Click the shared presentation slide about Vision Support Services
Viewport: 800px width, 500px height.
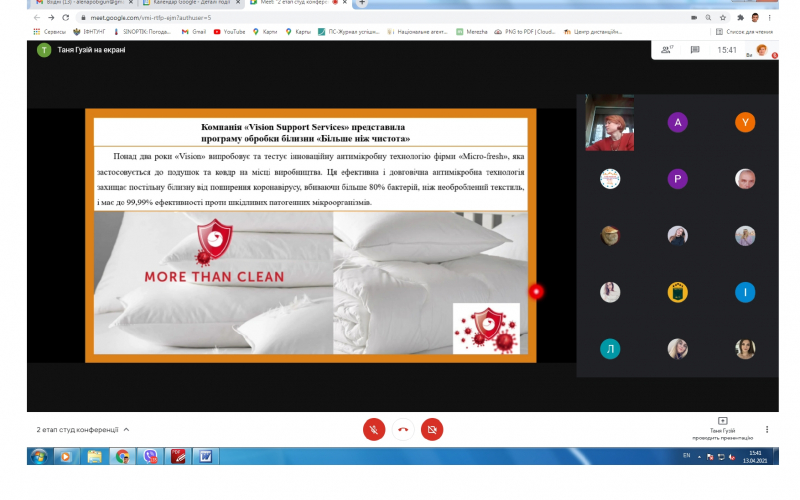pyautogui.click(x=310, y=235)
